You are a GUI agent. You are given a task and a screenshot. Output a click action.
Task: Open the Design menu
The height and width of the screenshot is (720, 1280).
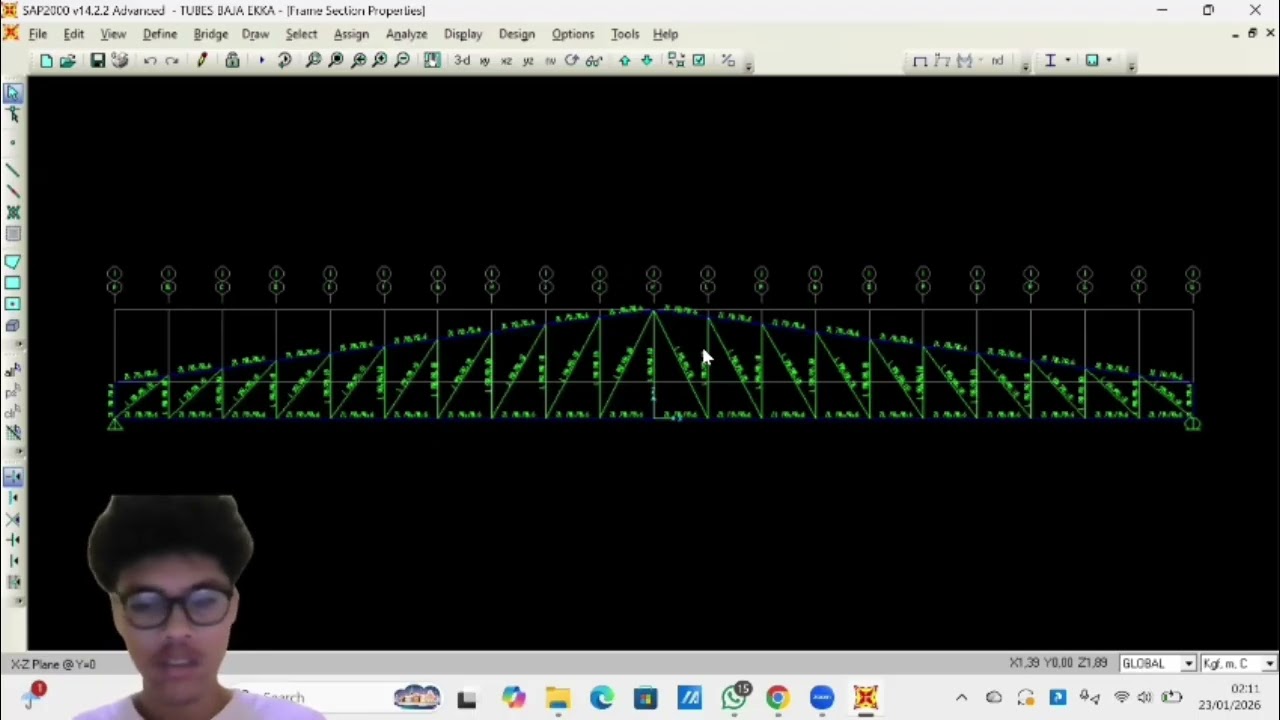pos(517,34)
